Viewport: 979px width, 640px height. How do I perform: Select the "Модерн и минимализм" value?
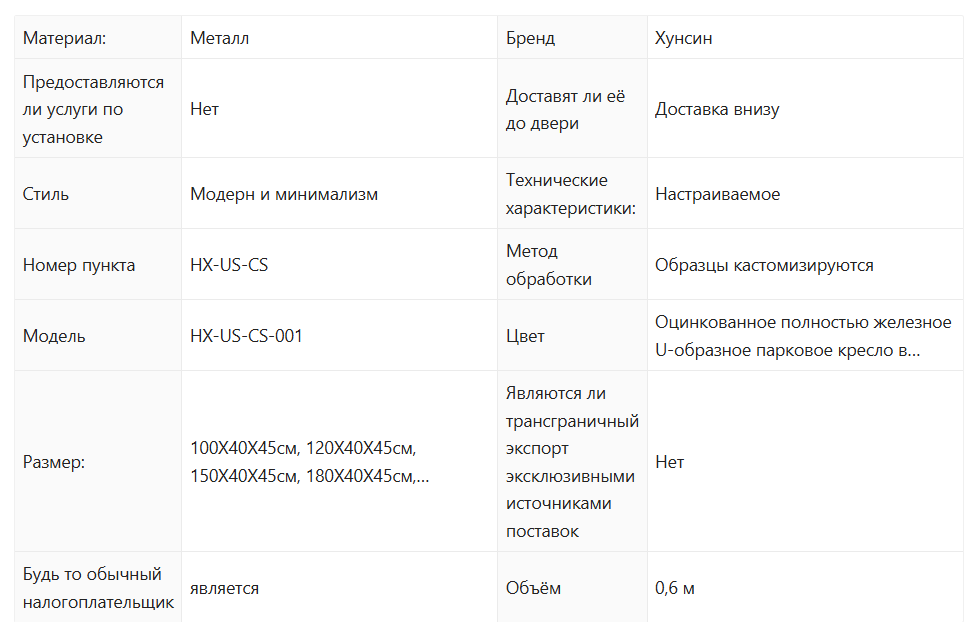point(284,194)
